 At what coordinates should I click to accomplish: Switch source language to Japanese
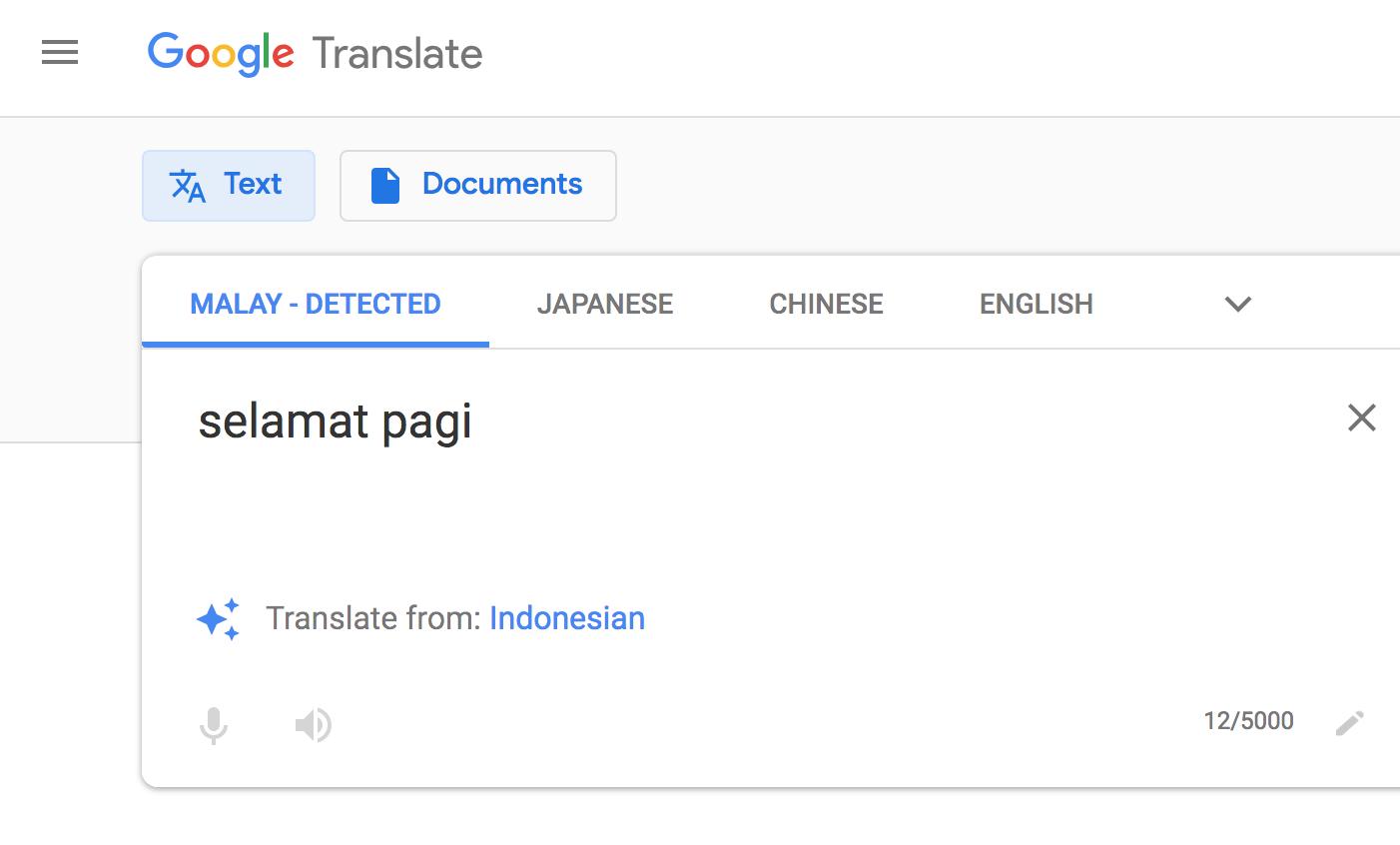coord(605,304)
